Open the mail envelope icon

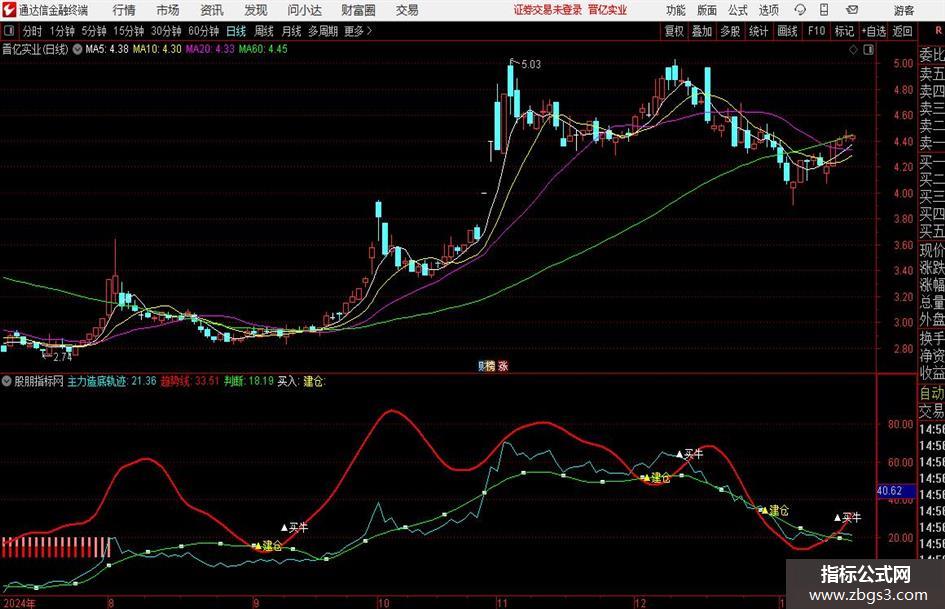coord(852,10)
